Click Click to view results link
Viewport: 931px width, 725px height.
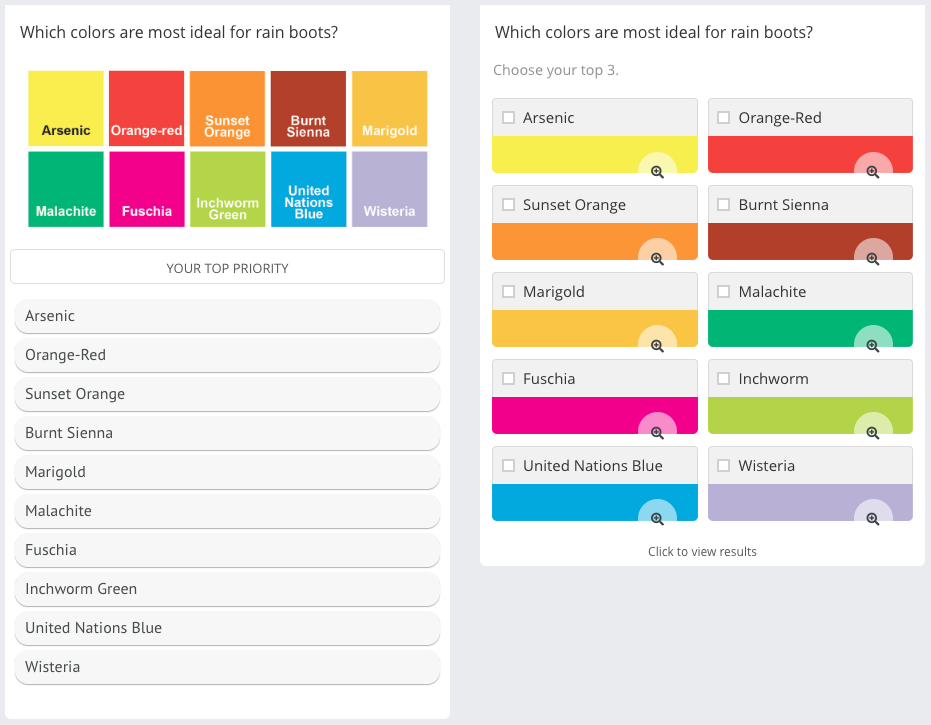702,552
